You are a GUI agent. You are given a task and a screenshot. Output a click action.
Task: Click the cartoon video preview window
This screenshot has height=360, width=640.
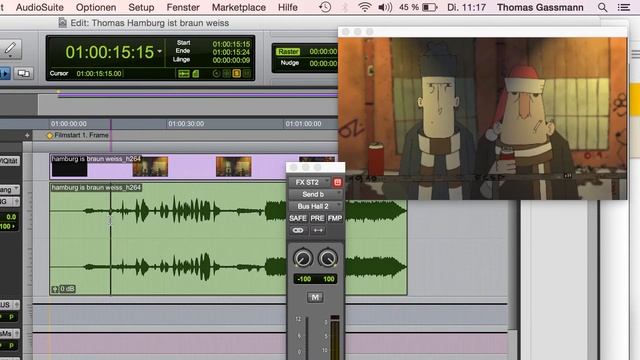(482, 118)
